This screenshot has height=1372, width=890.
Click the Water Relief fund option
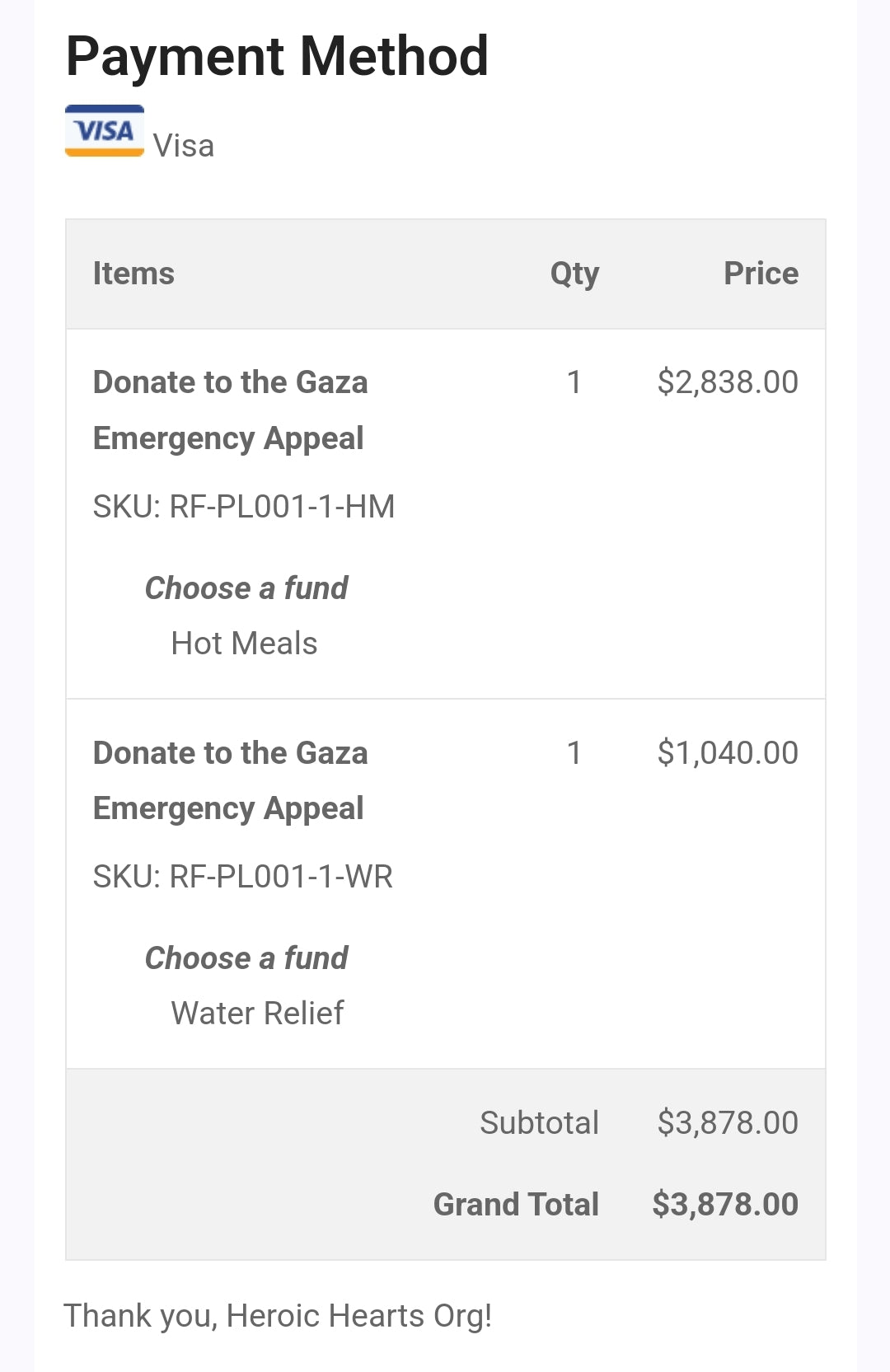click(x=257, y=1013)
